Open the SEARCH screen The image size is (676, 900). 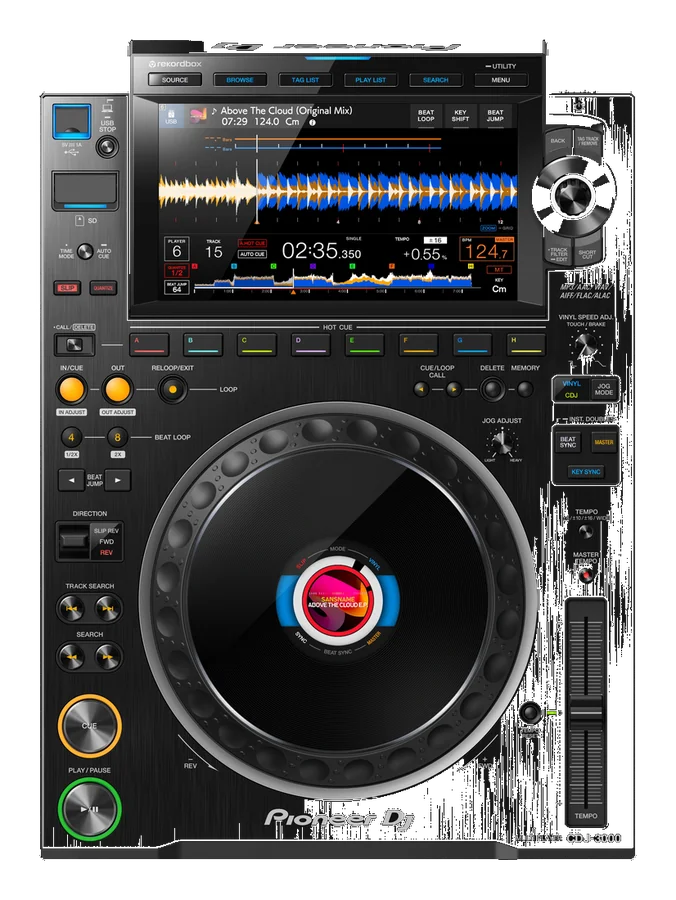[x=436, y=80]
